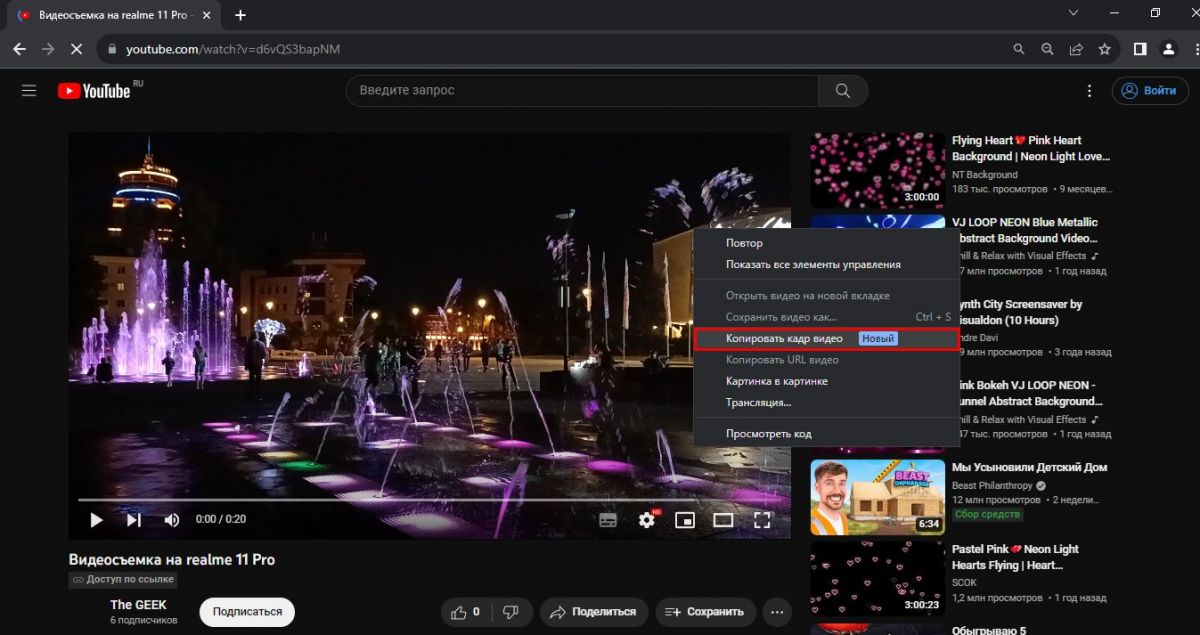The height and width of the screenshot is (635, 1200).
Task: Select Повтор in the context menu
Action: pyautogui.click(x=826, y=243)
